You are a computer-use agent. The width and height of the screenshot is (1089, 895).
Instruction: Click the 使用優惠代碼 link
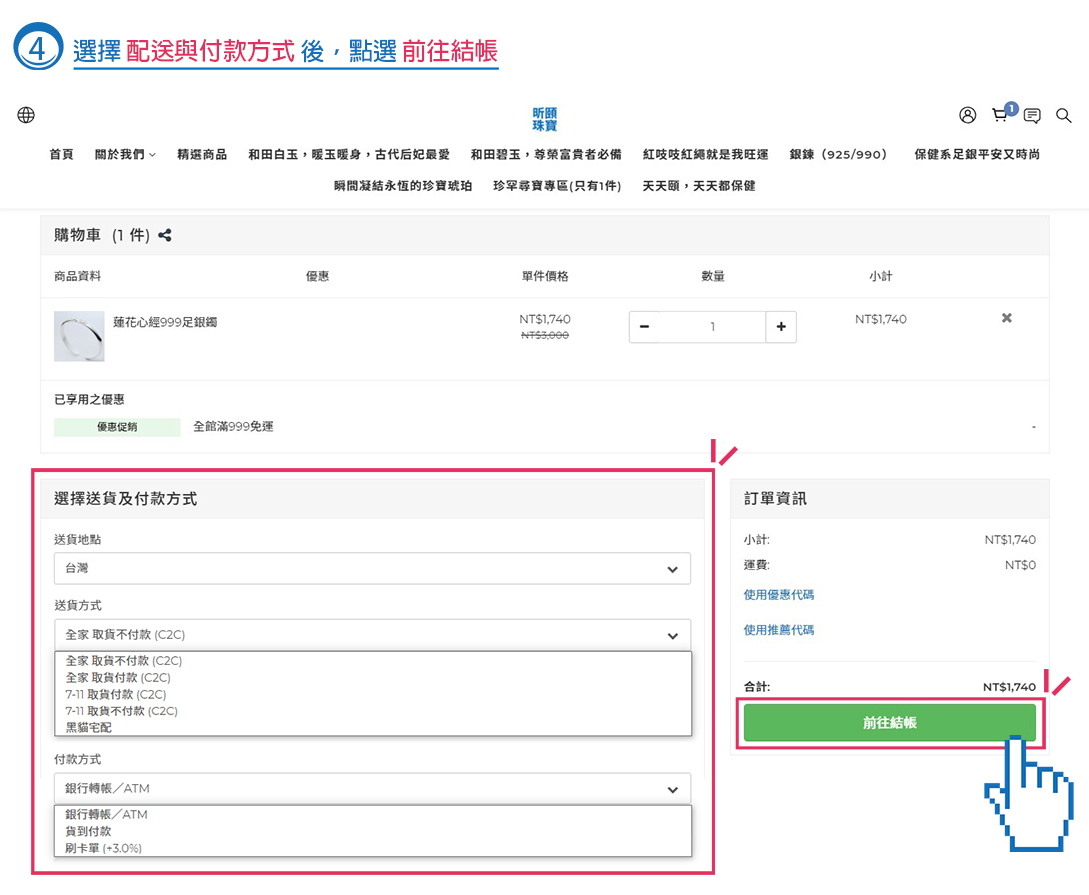pos(779,594)
